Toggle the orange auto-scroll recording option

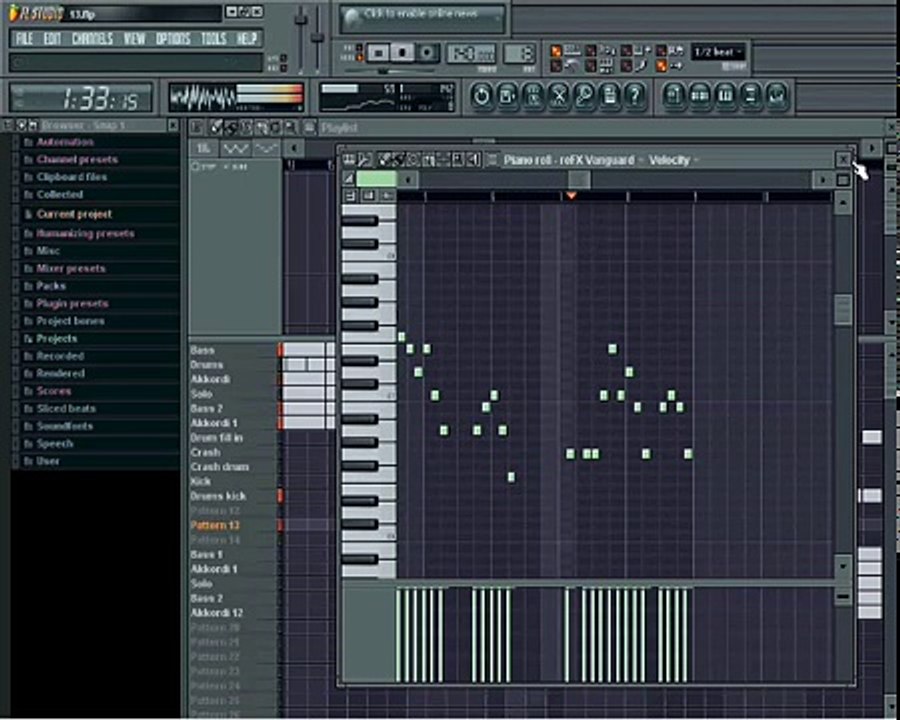661,67
